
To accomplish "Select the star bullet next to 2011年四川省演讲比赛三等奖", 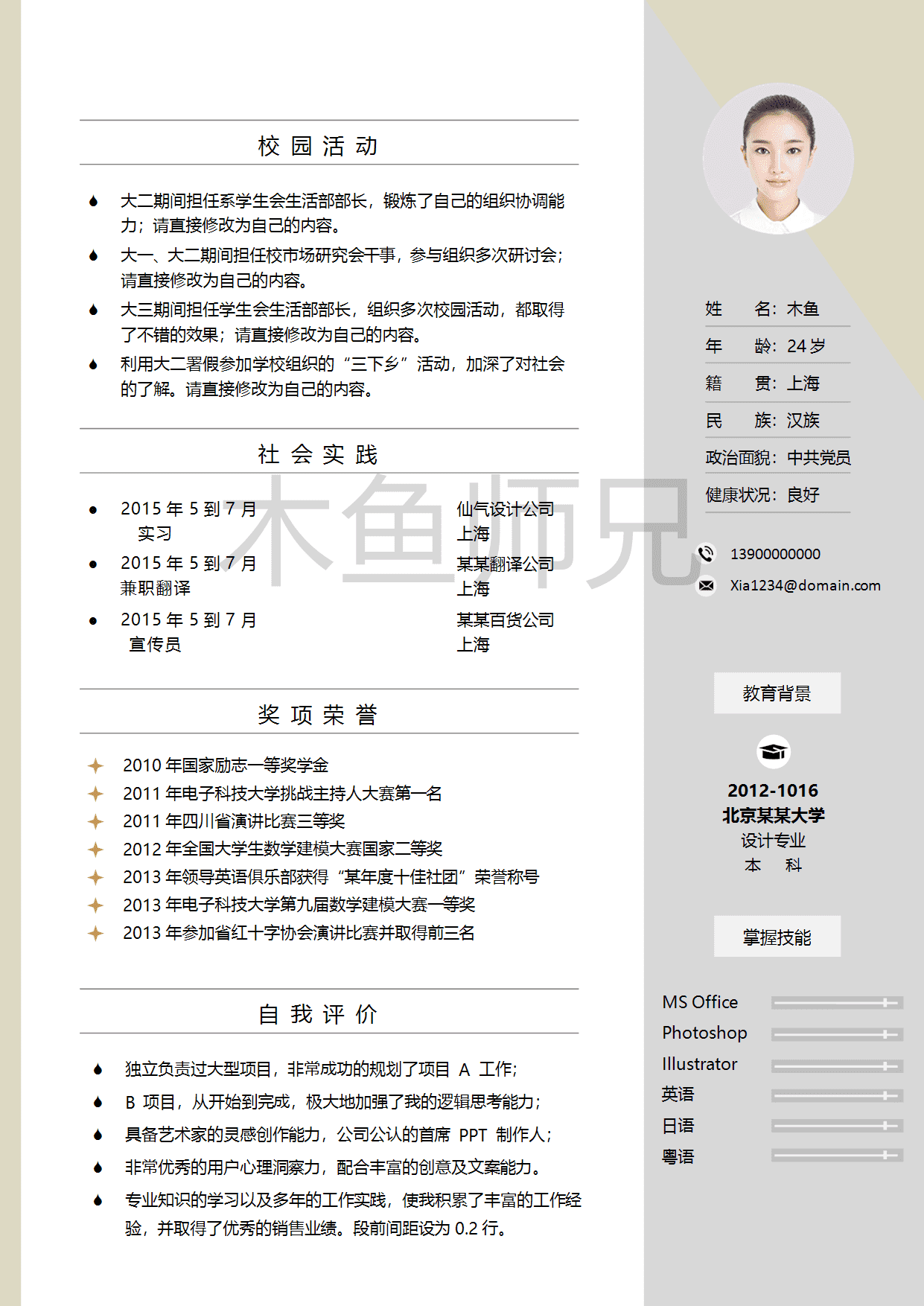I will pyautogui.click(x=95, y=821).
